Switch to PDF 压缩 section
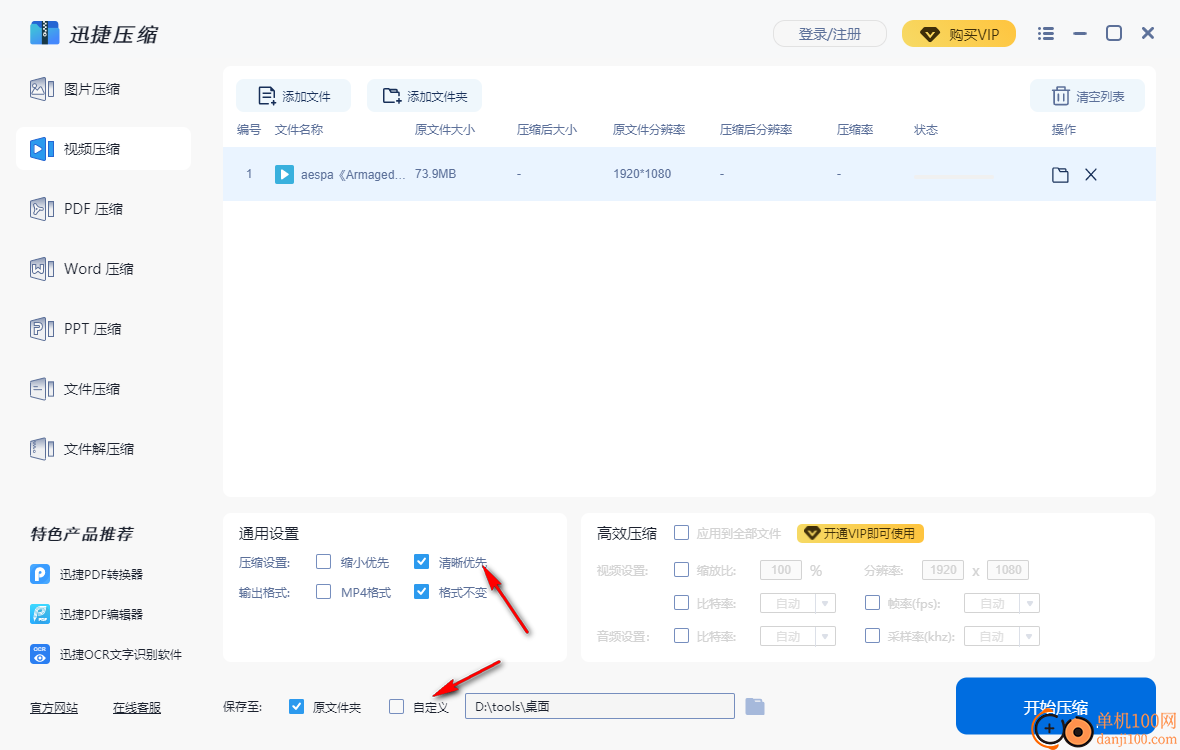Image resolution: width=1180 pixels, height=750 pixels. click(x=77, y=208)
